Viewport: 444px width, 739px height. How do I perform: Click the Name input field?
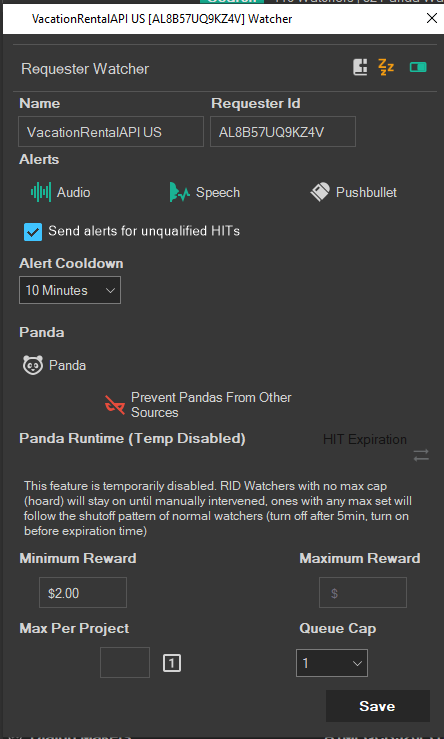coord(111,131)
